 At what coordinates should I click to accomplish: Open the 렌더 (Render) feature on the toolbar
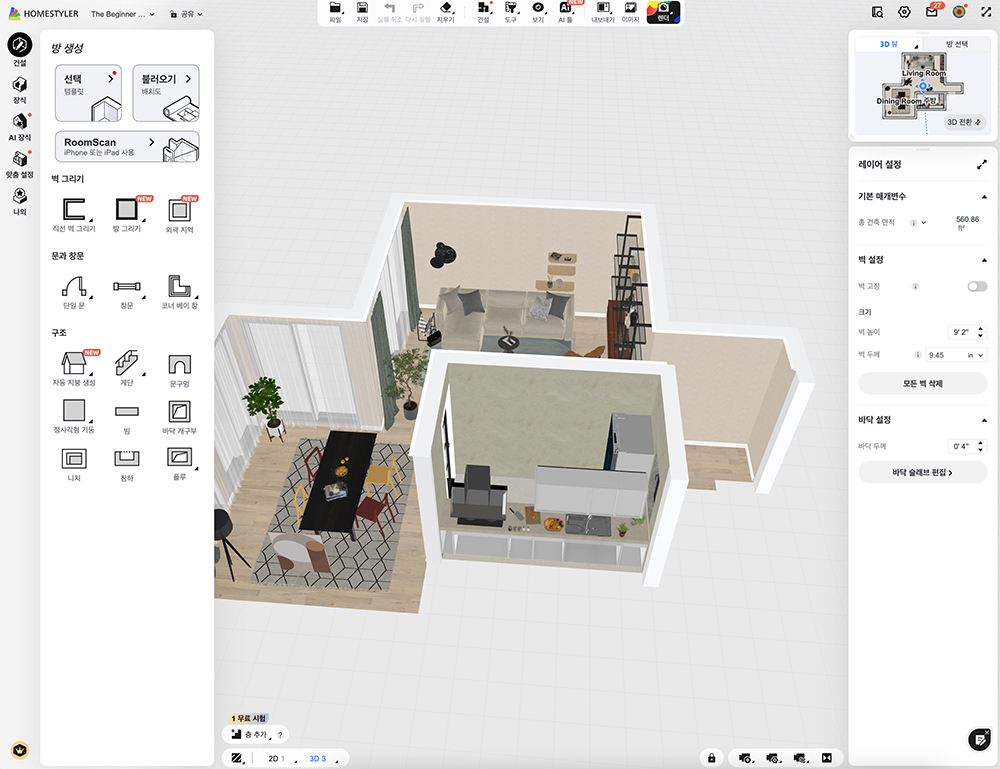(664, 12)
